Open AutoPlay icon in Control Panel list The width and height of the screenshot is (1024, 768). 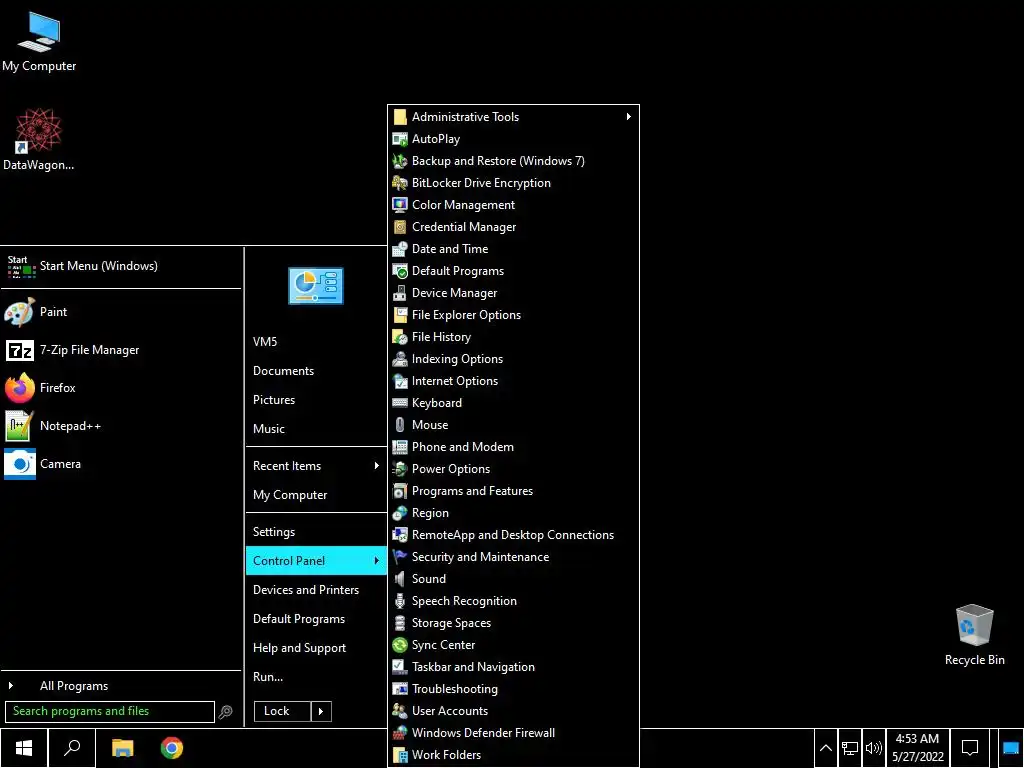[x=400, y=139]
